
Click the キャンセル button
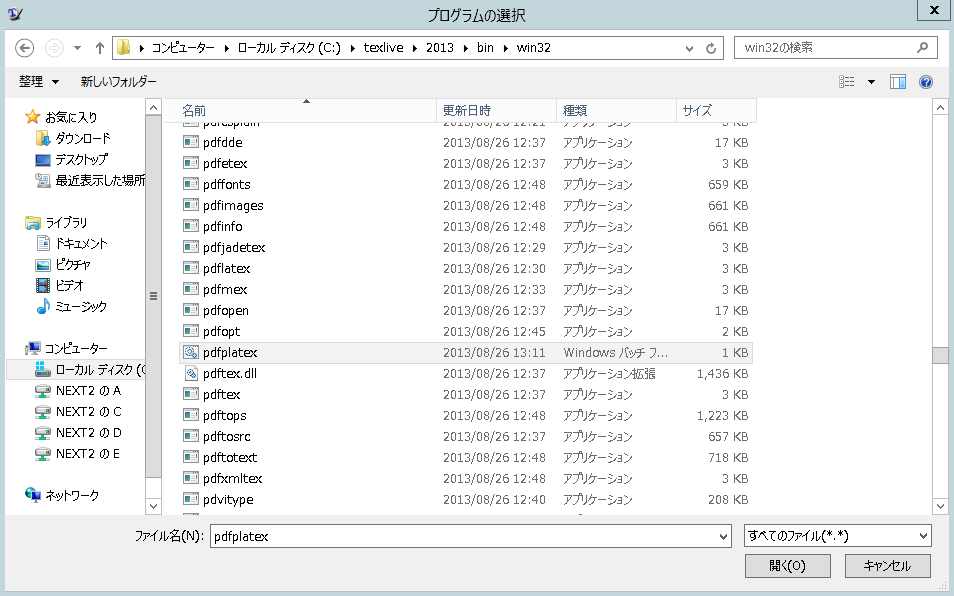coord(888,565)
